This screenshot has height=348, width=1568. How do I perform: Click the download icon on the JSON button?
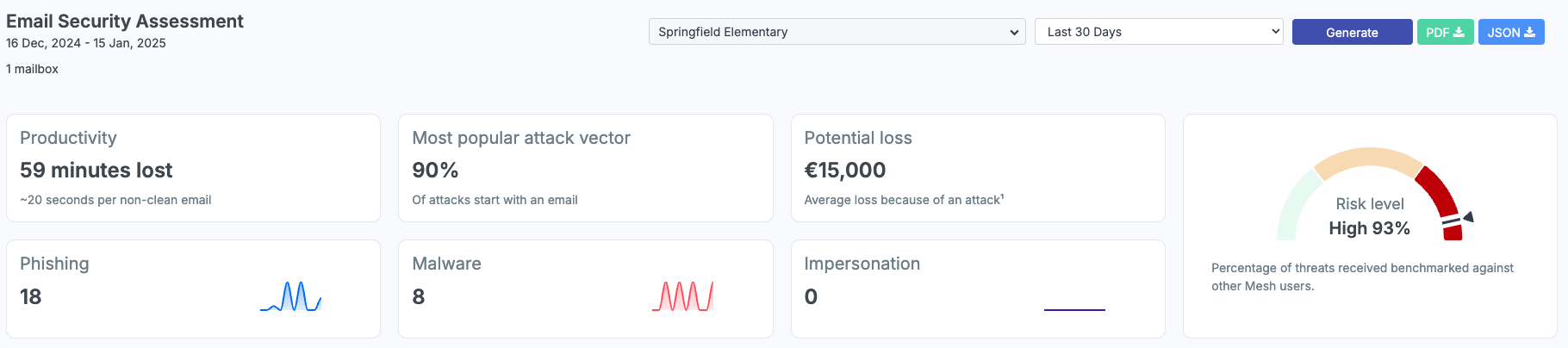1529,33
